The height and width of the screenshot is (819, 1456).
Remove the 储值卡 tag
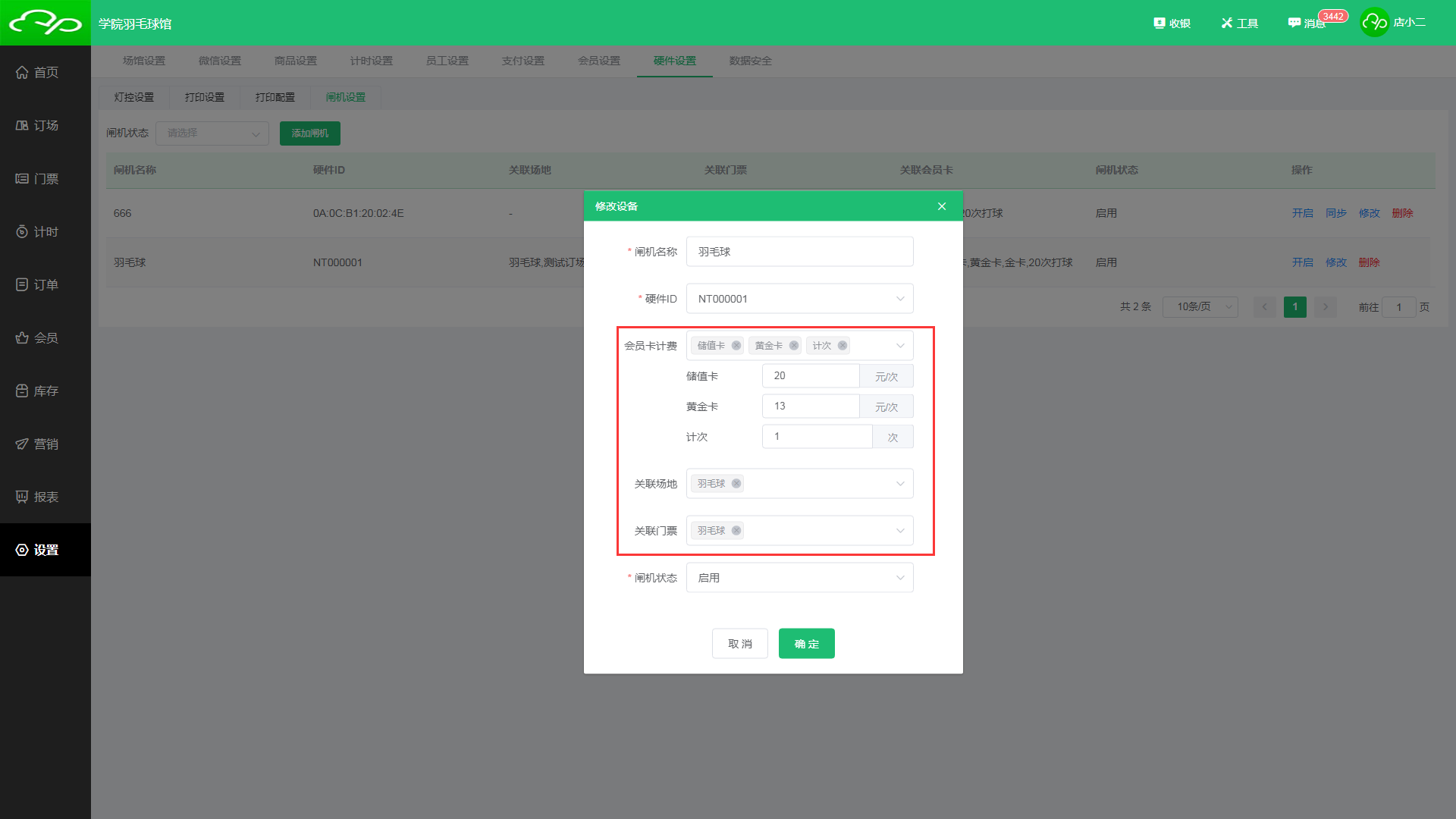pos(736,346)
